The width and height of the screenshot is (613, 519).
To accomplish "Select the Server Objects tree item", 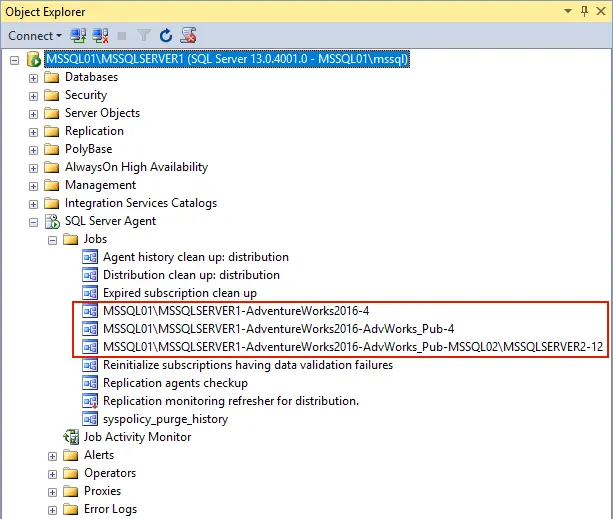I will (102, 113).
